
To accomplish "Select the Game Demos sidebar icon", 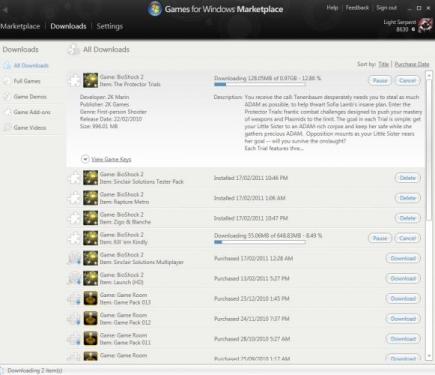I will pos(7,97).
